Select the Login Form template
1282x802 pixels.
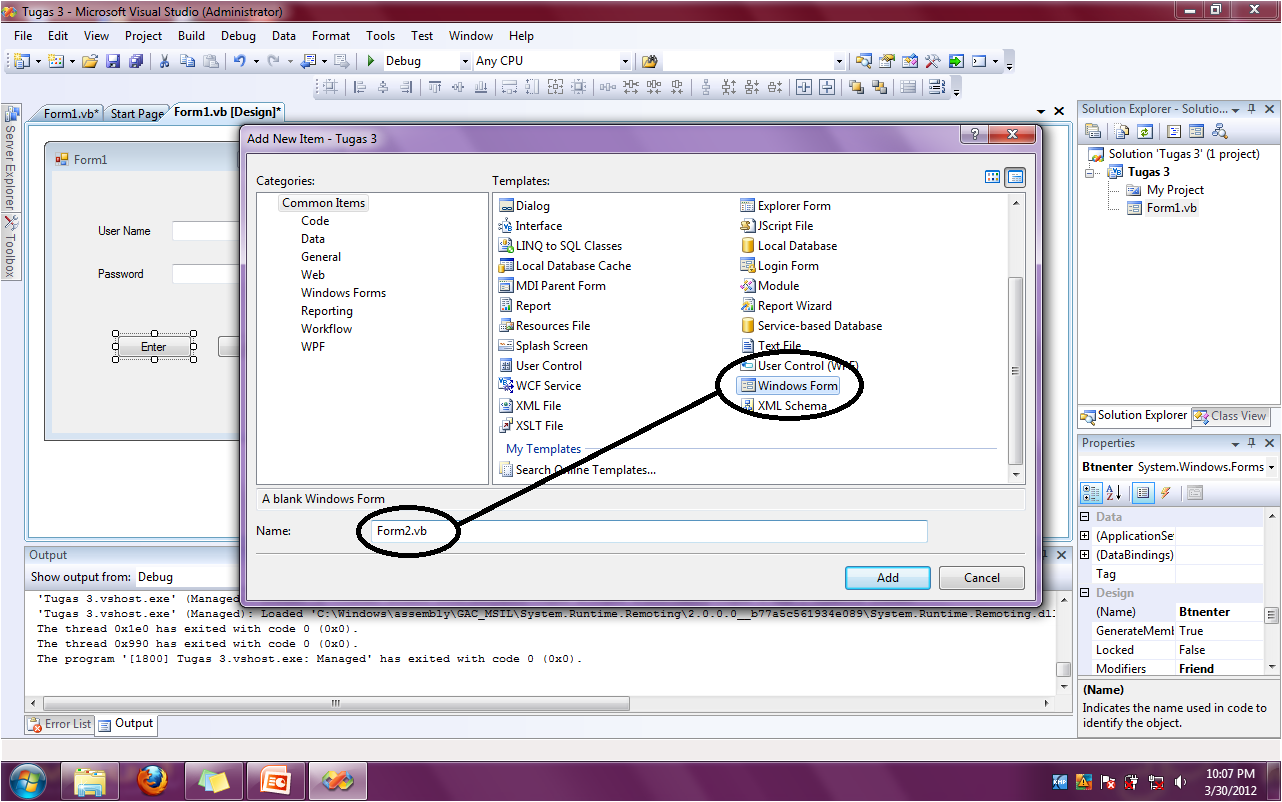tap(779, 266)
